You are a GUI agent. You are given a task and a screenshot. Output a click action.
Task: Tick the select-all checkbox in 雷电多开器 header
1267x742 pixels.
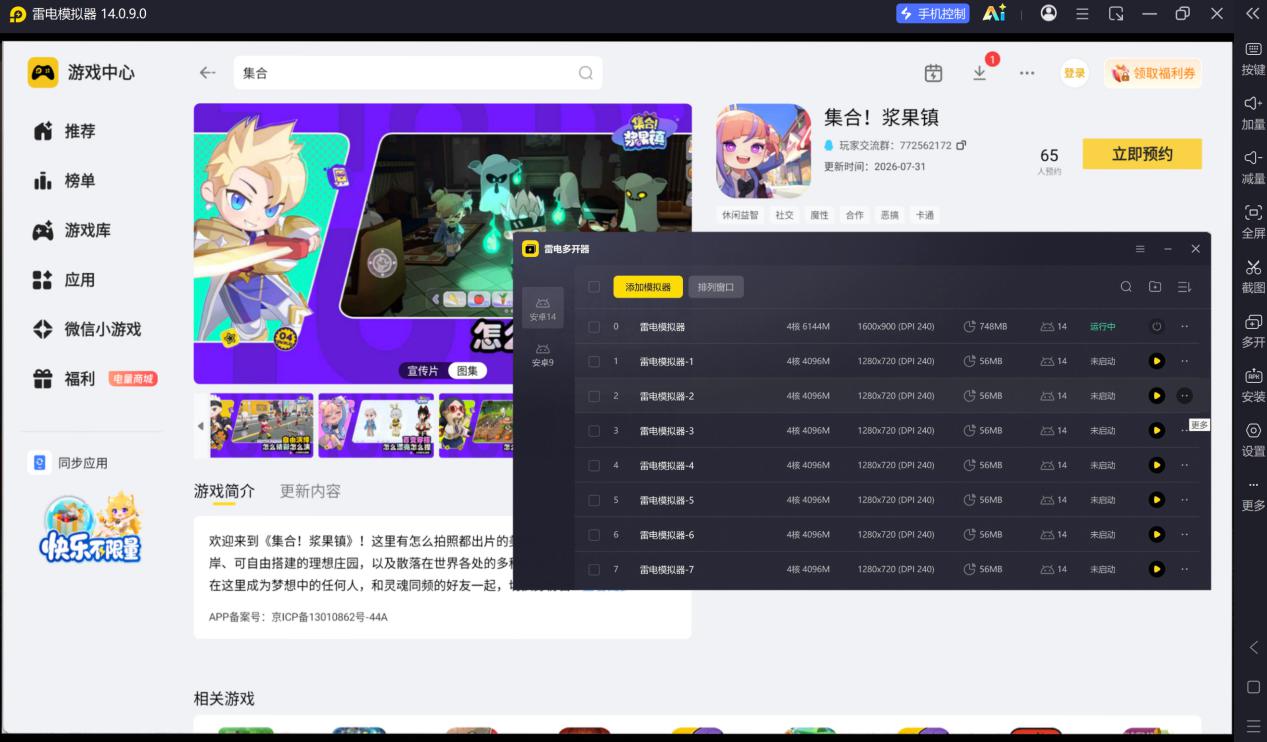pos(594,287)
